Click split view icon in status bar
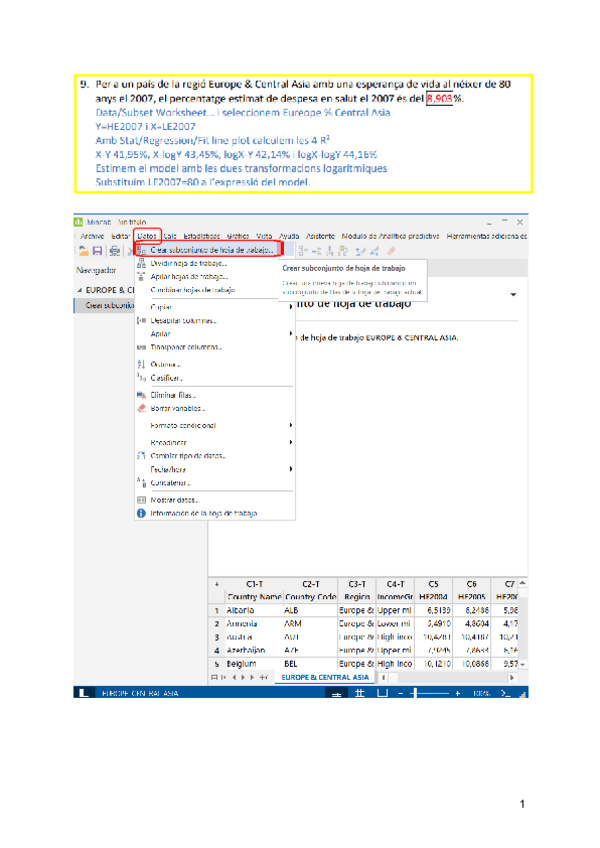Screen dimensions: 600x848 pyautogui.click(x=336, y=694)
